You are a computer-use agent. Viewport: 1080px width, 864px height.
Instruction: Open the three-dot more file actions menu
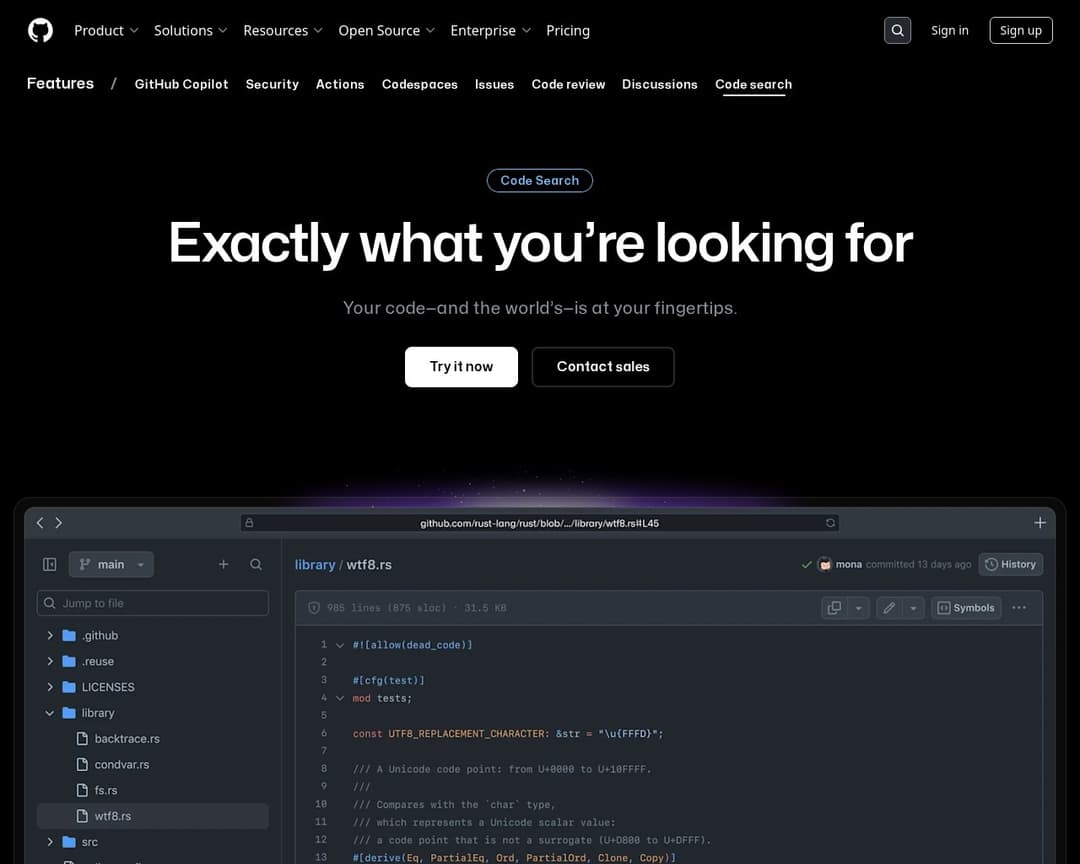coord(1019,608)
